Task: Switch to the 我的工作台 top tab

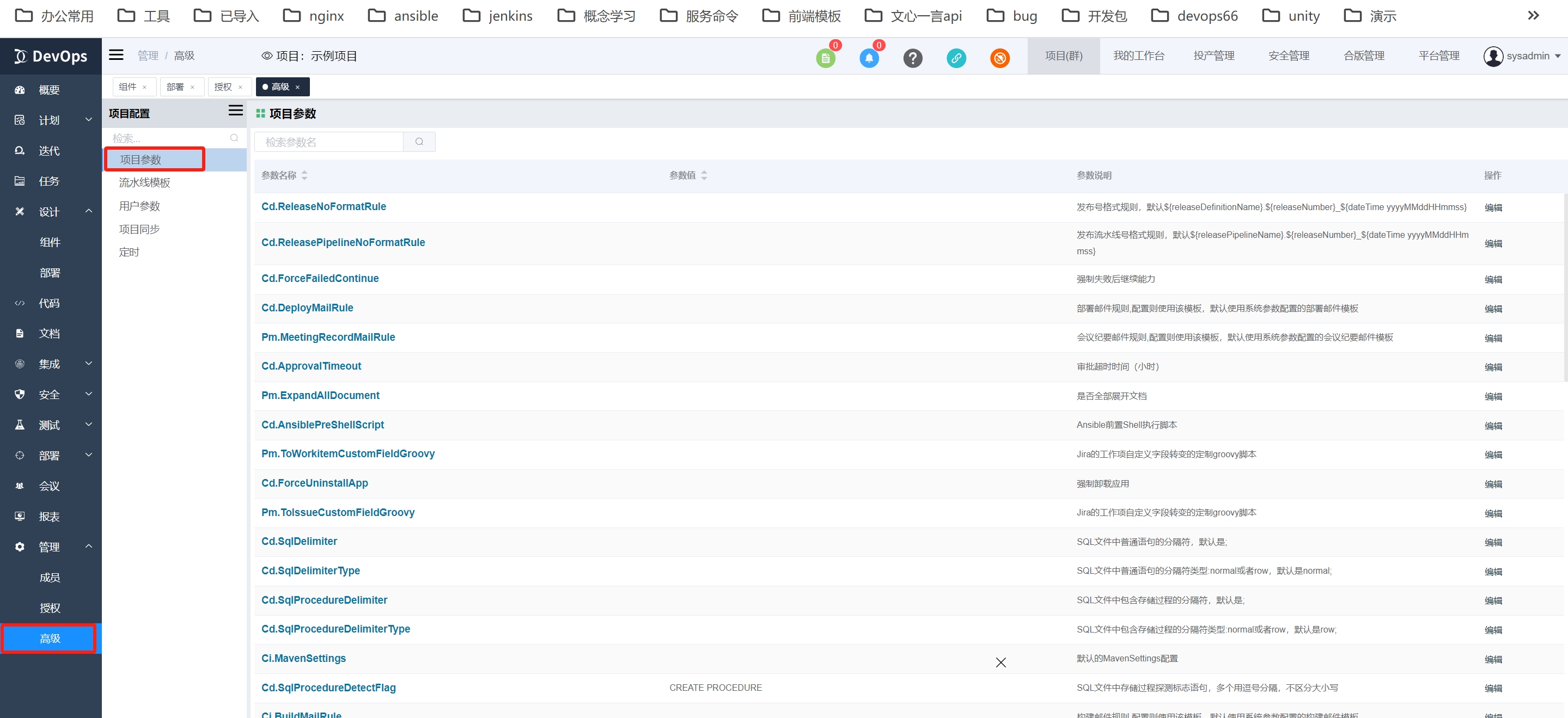Action: [1138, 56]
